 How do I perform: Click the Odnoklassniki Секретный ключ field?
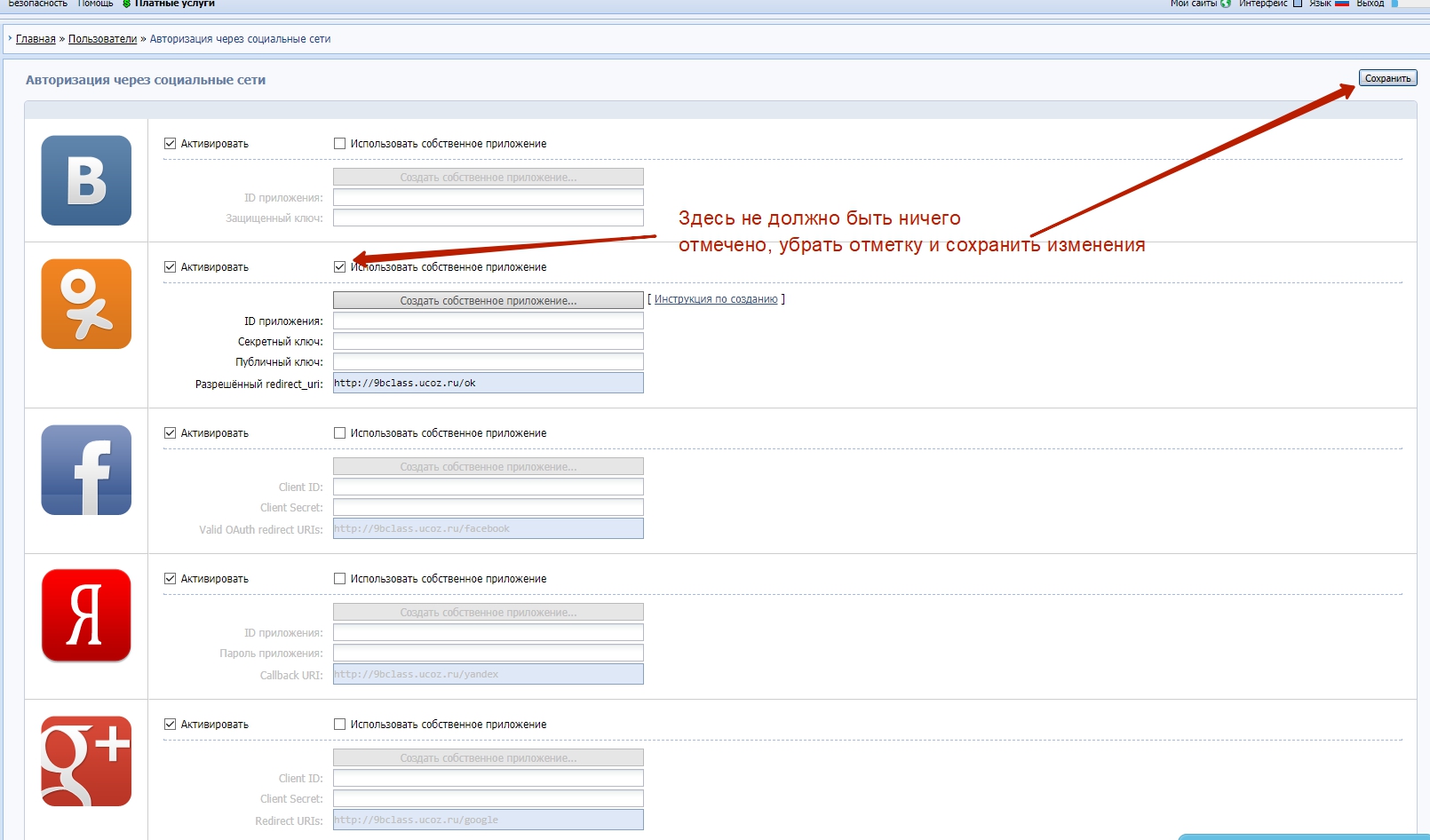tap(488, 341)
